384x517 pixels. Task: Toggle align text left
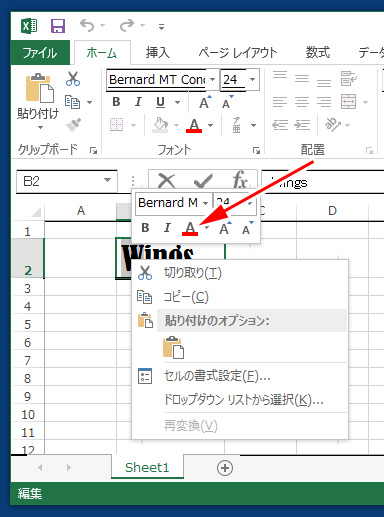(280, 102)
